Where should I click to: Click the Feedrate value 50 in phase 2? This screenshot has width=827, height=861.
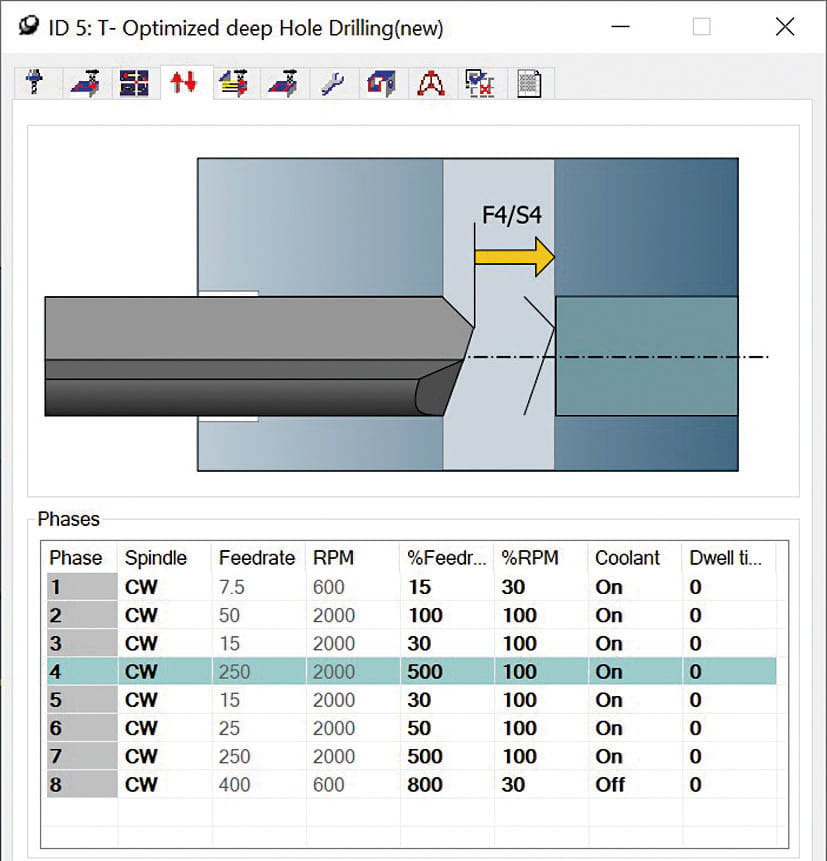(x=230, y=615)
